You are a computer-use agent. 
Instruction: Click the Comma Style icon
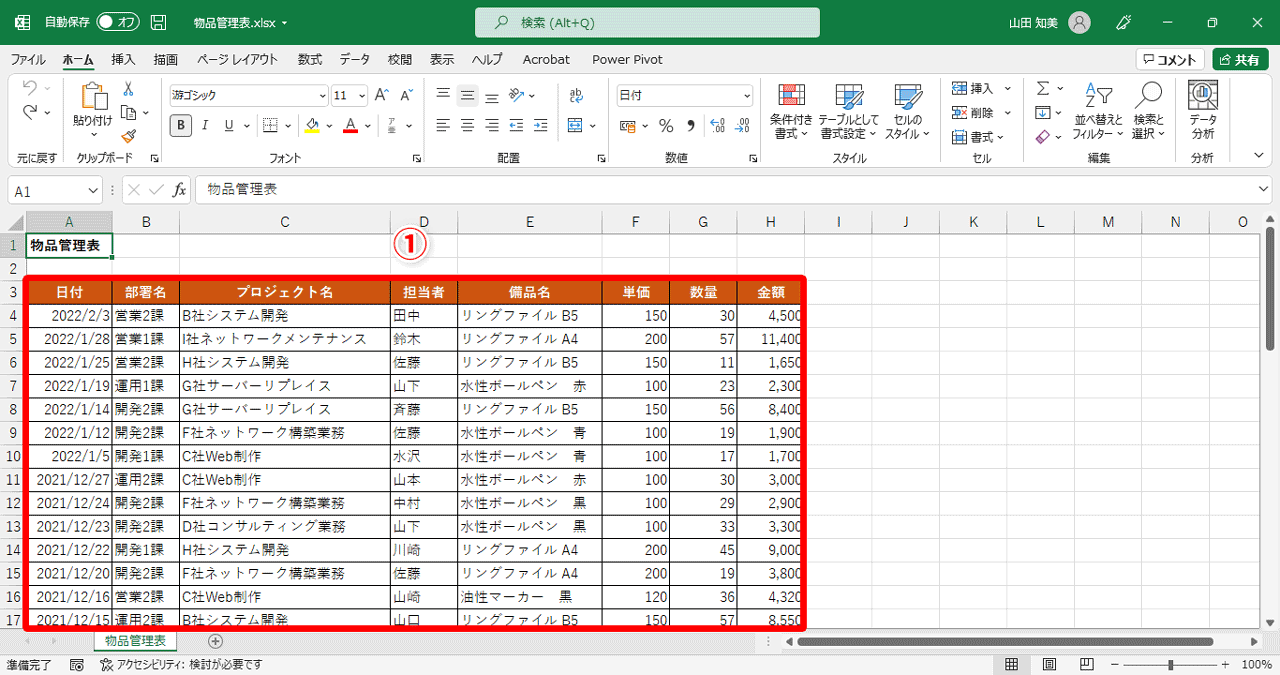pos(690,125)
